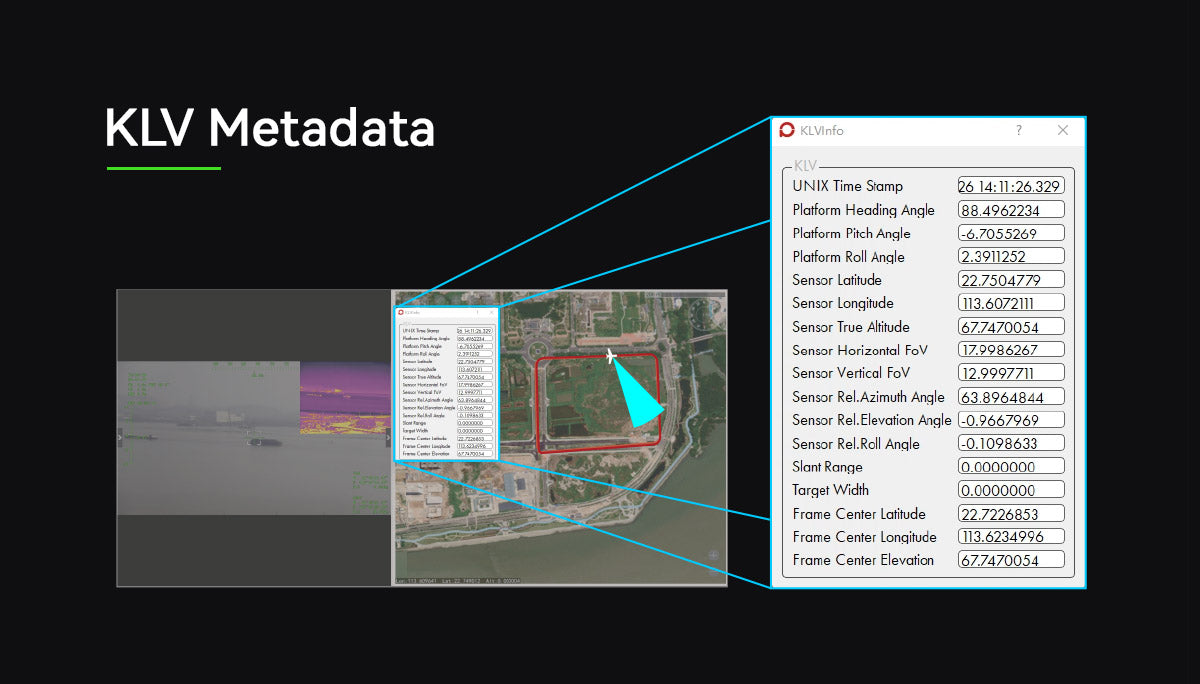Edit the UNIX Time Stamp value field
The height and width of the screenshot is (684, 1200).
coord(1011,185)
